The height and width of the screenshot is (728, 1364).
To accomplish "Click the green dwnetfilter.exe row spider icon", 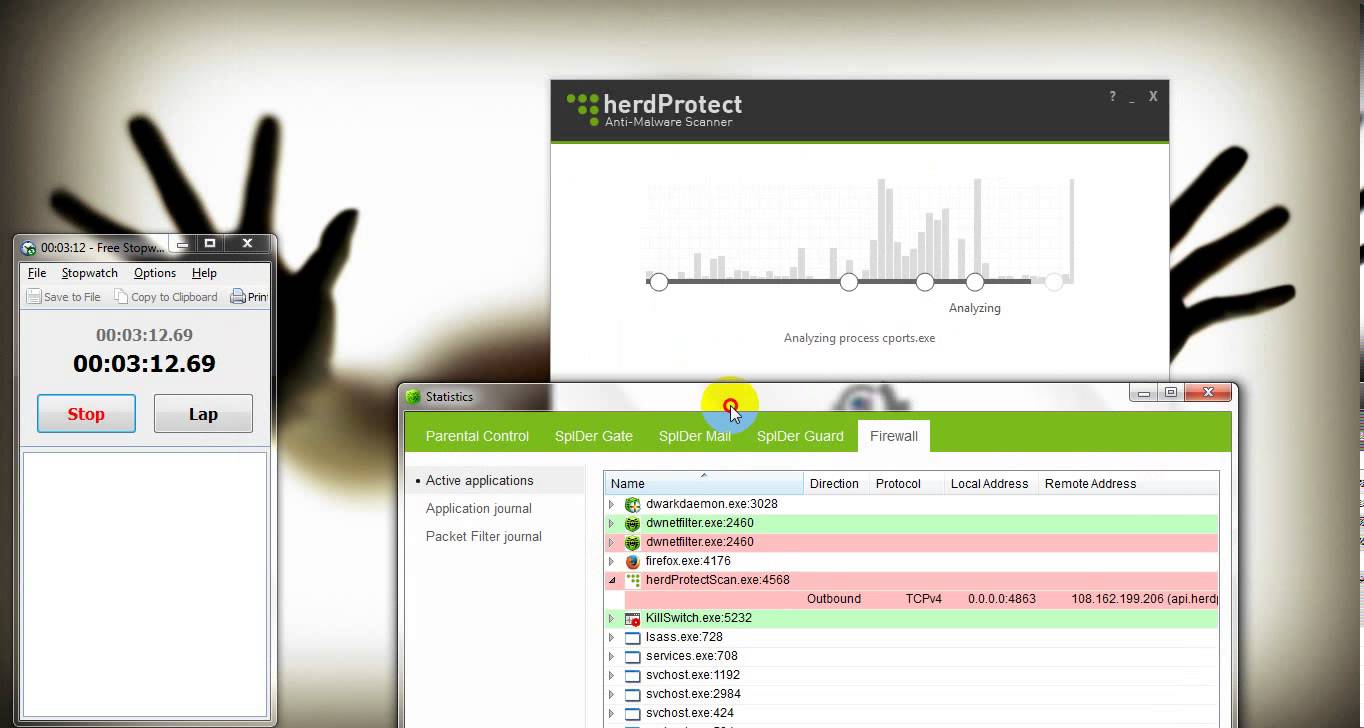I will (x=632, y=523).
